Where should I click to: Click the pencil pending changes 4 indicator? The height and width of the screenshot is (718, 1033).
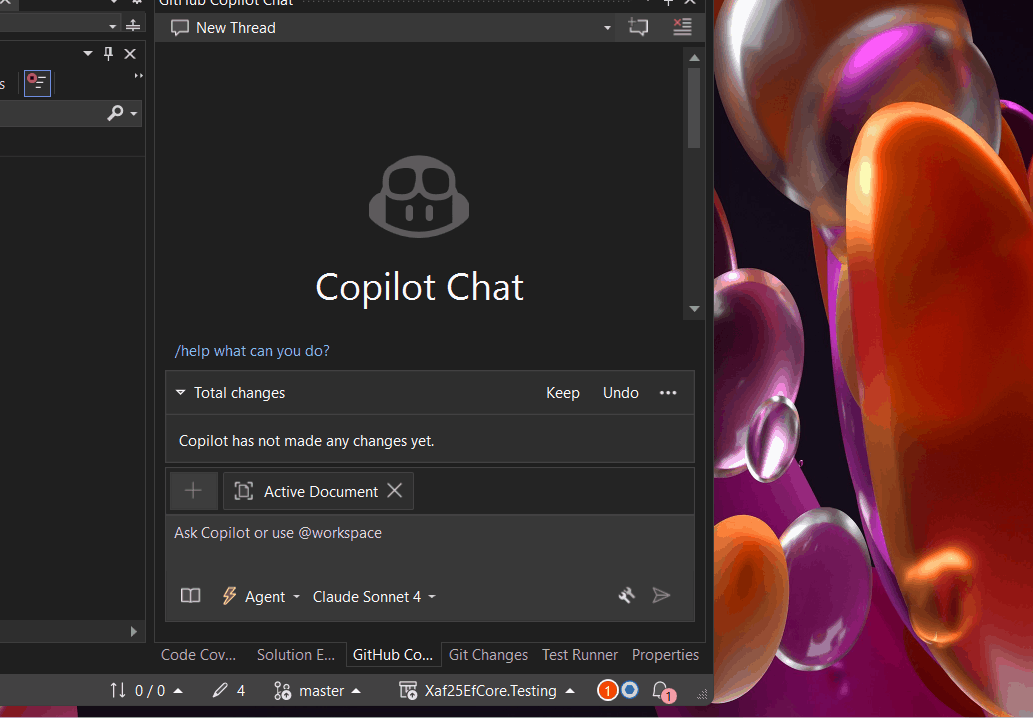coord(229,690)
